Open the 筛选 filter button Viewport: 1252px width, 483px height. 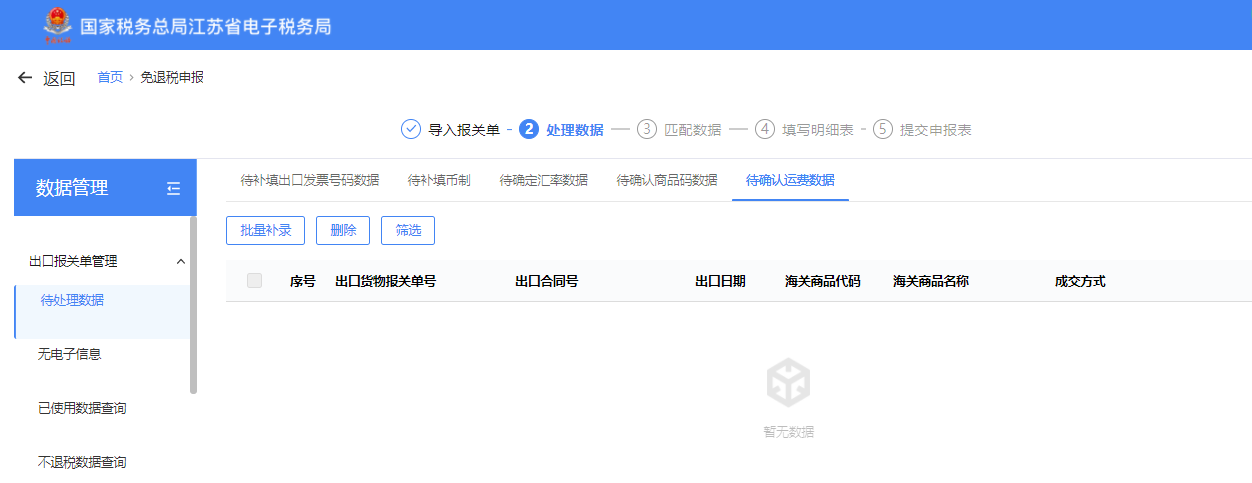point(408,230)
